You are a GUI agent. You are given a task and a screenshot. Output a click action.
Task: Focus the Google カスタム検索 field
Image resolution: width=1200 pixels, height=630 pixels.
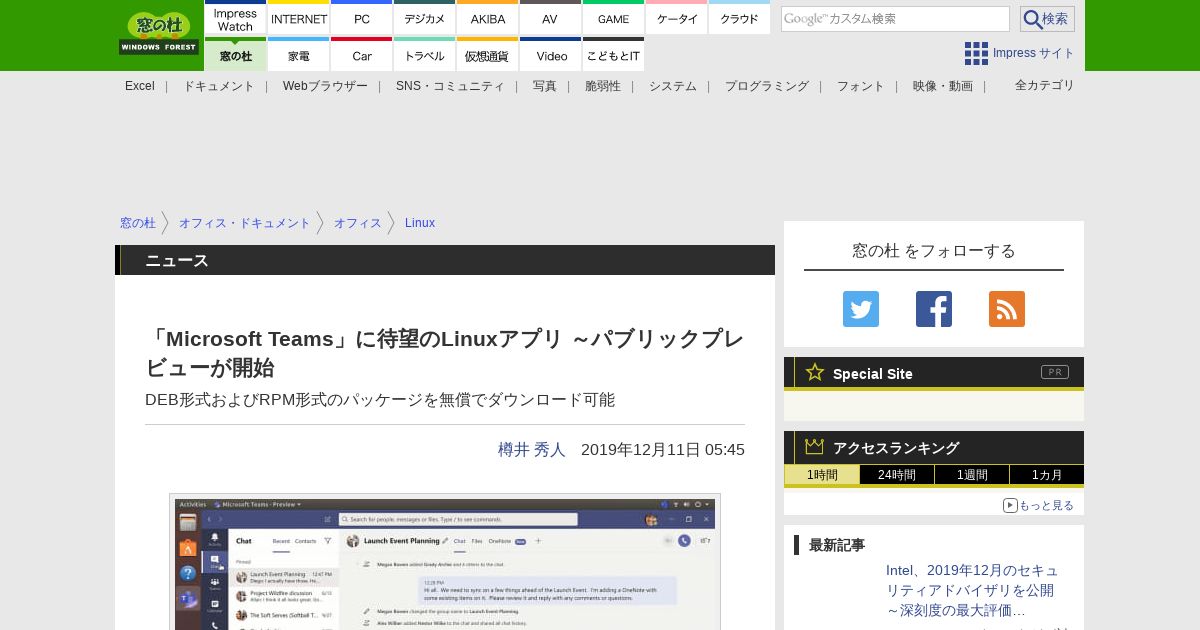click(x=895, y=19)
